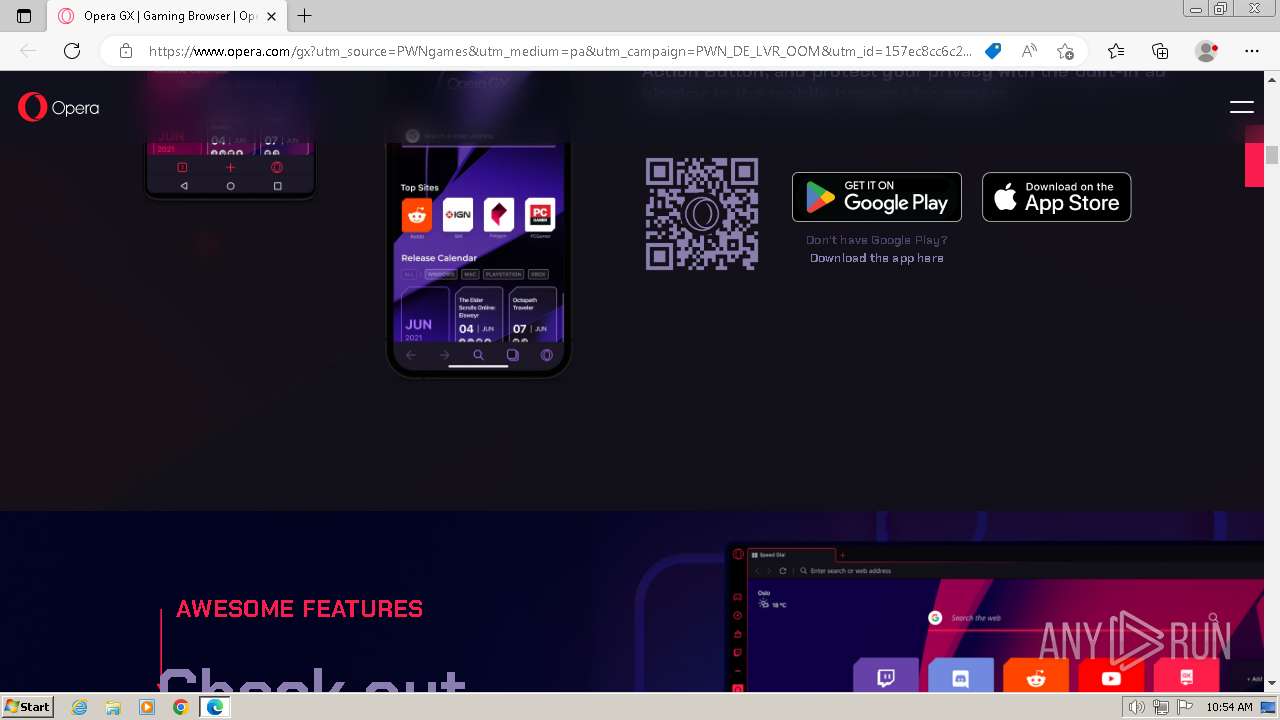Open the Windows Start menu
The width and height of the screenshot is (1280, 720).
click(x=28, y=707)
